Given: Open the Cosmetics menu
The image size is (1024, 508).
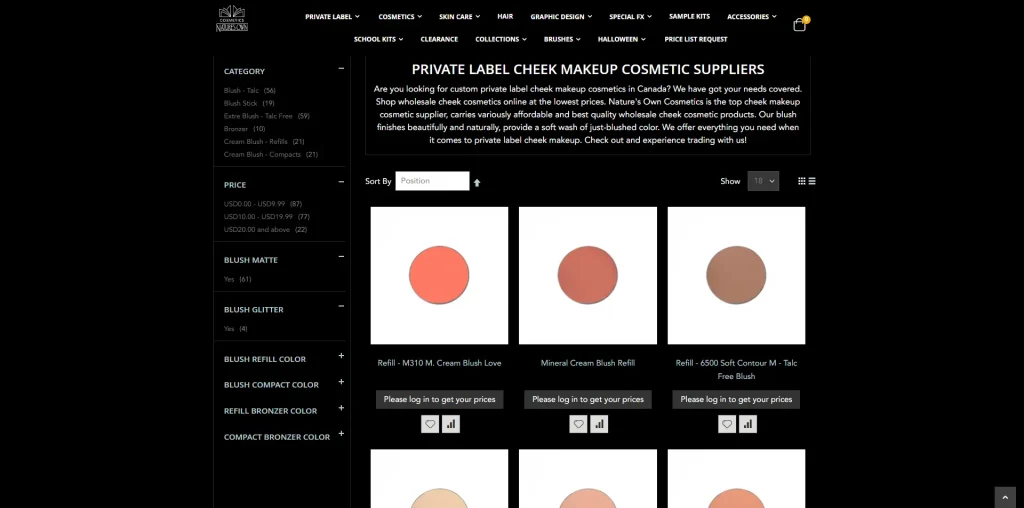Looking at the screenshot, I should pyautogui.click(x=400, y=17).
